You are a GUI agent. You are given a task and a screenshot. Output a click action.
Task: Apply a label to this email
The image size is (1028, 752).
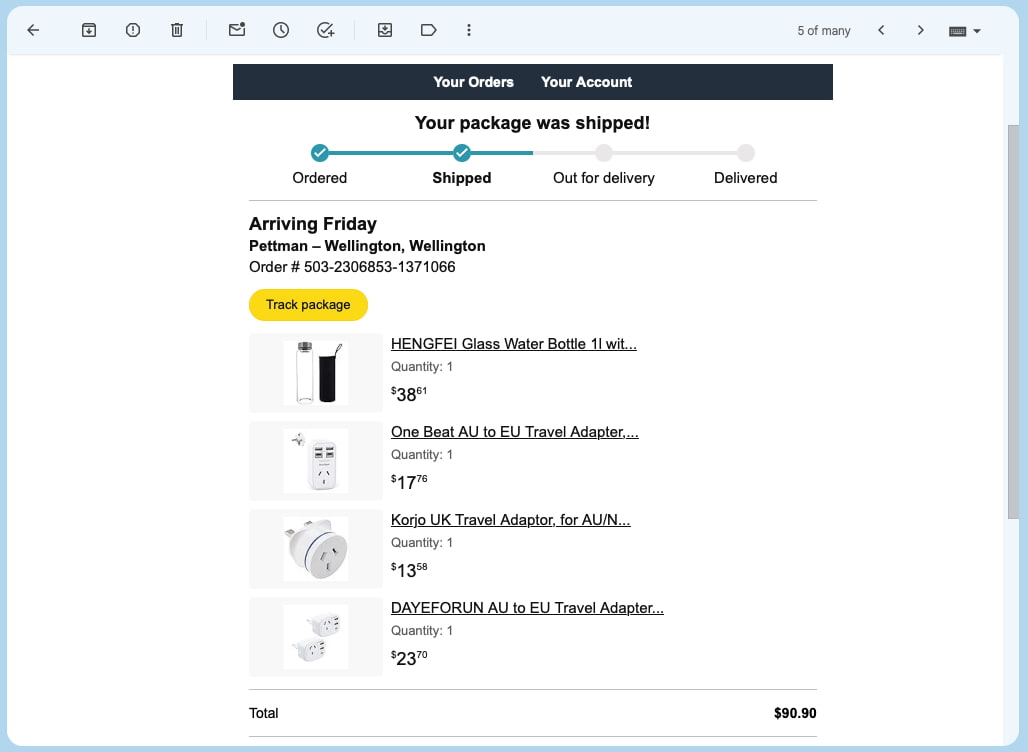(x=429, y=30)
